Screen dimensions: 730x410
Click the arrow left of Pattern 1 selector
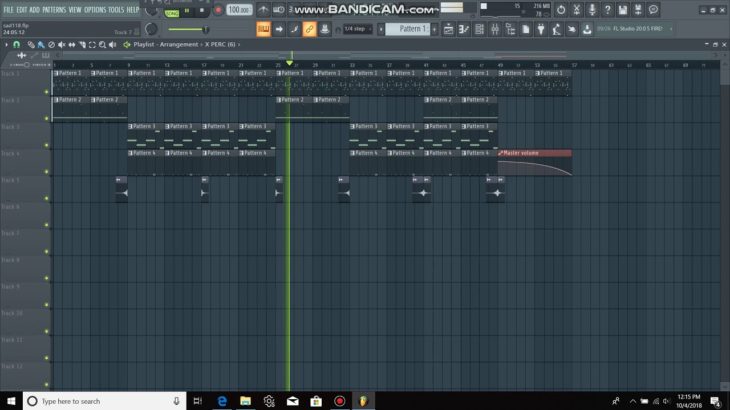[380, 29]
